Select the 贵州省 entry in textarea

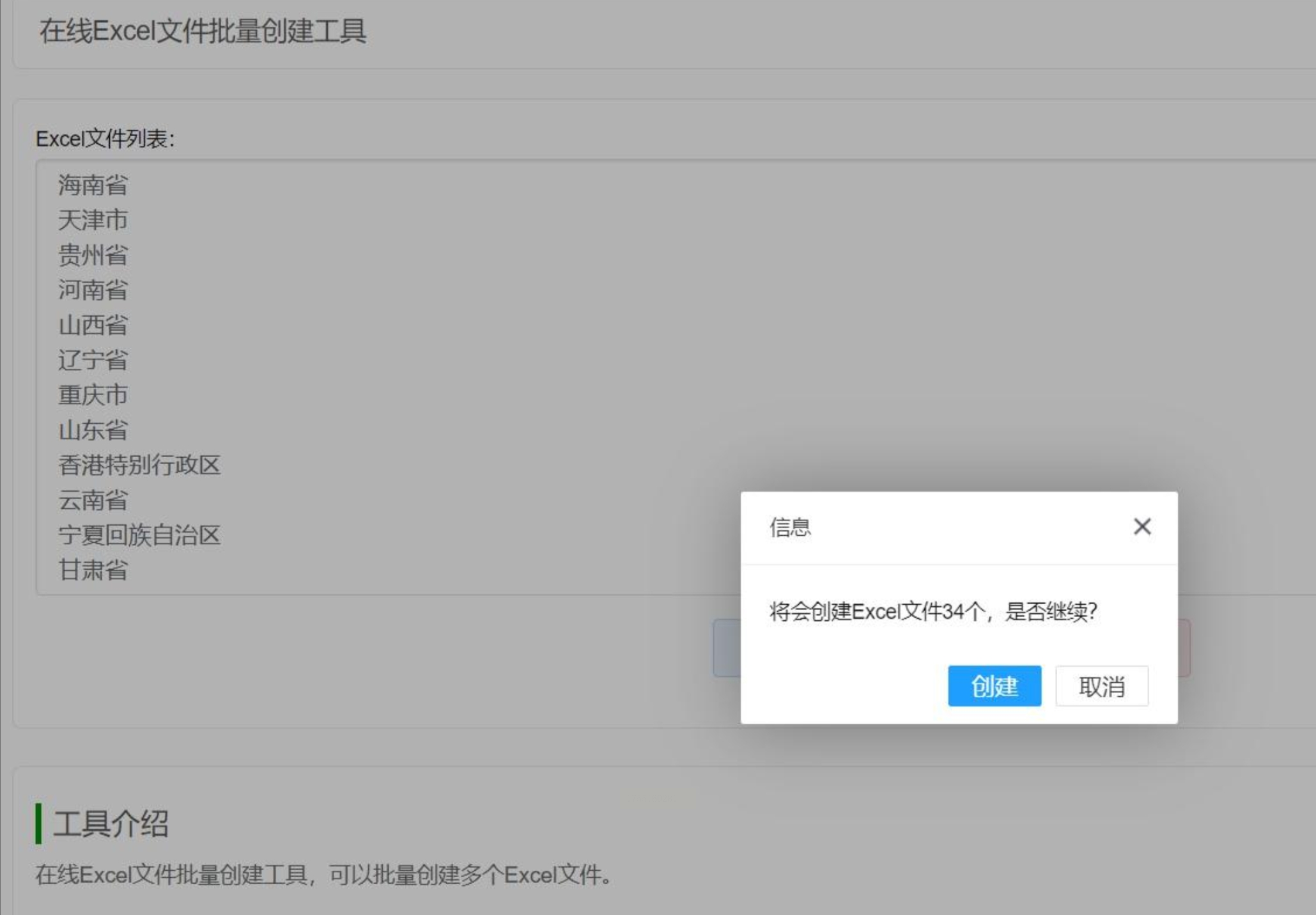click(x=93, y=255)
